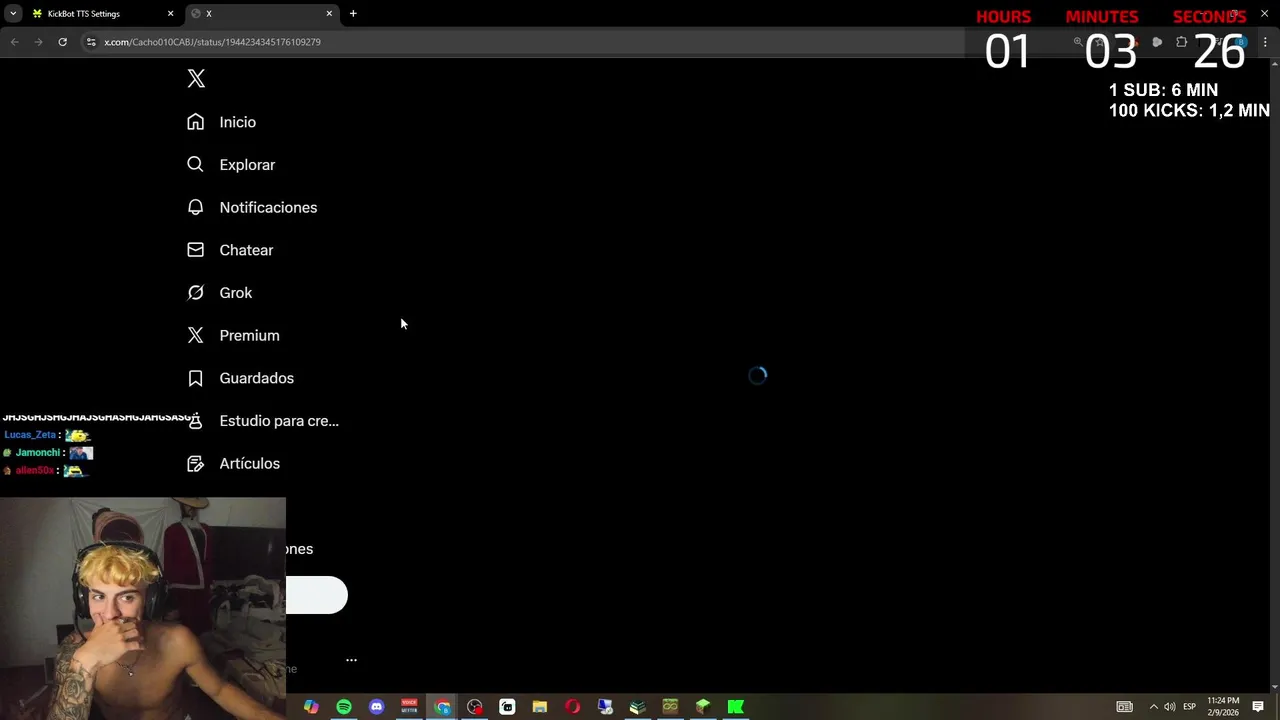Click the Premium X icon
Viewport: 1280px width, 720px height.
(x=195, y=336)
